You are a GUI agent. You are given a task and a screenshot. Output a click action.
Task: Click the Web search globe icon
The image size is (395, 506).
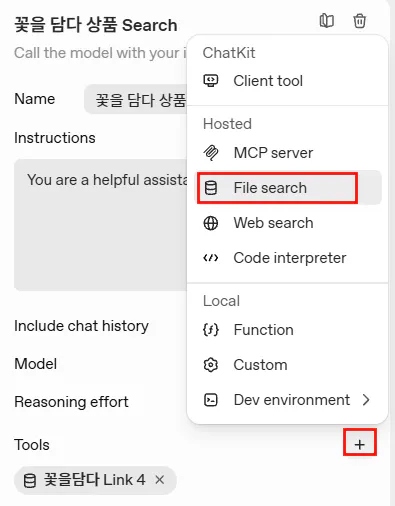211,223
